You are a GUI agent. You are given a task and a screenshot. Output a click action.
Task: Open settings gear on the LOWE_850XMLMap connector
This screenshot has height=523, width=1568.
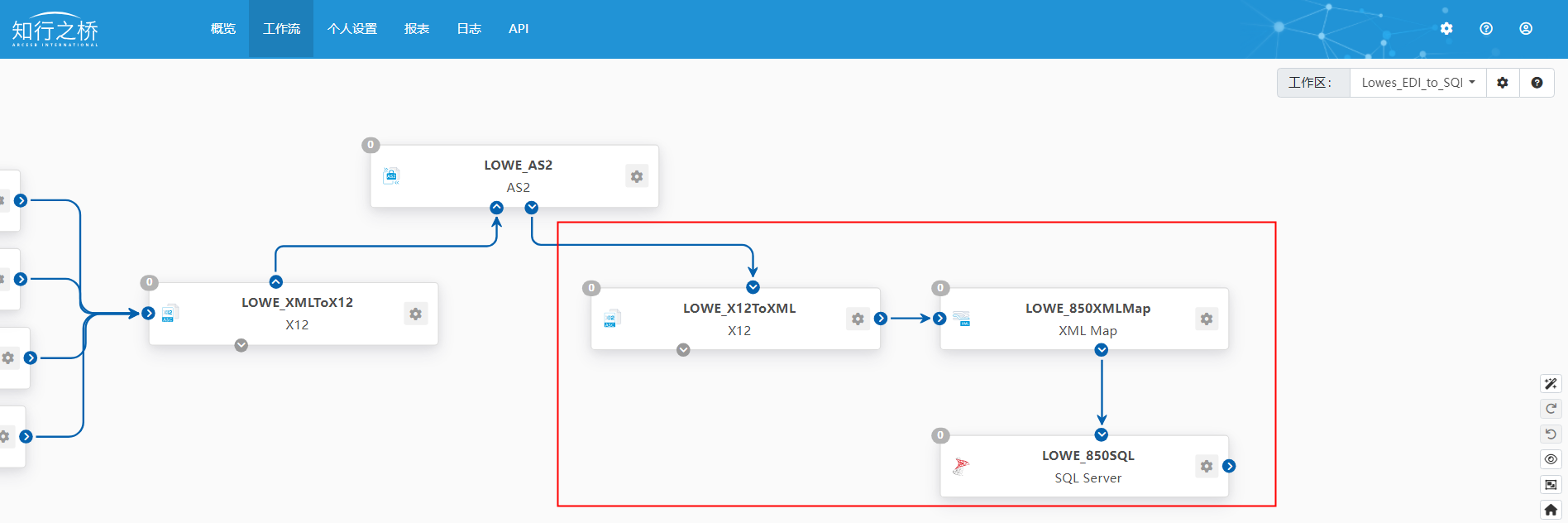(x=1207, y=319)
